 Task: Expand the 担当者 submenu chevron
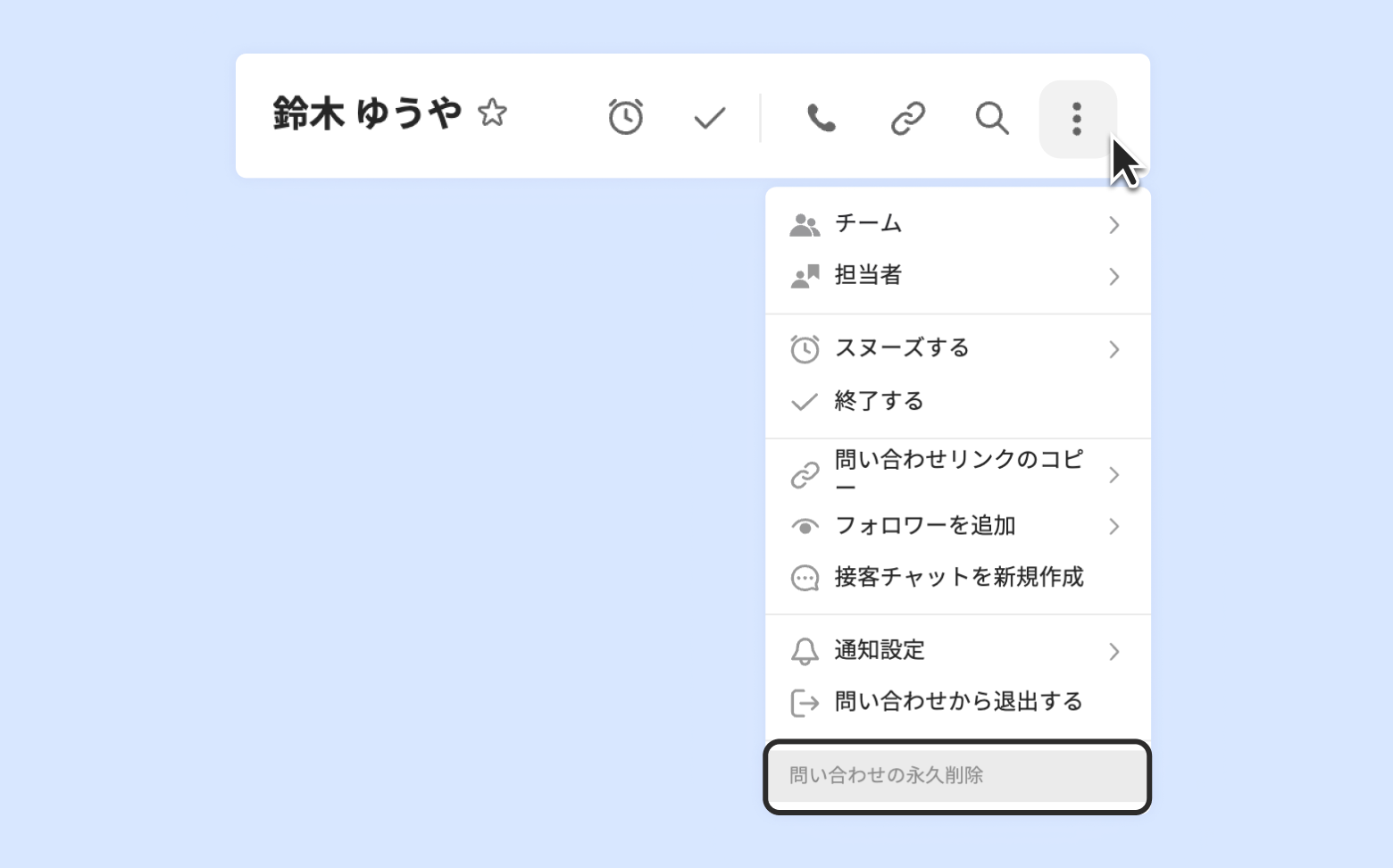click(1114, 277)
